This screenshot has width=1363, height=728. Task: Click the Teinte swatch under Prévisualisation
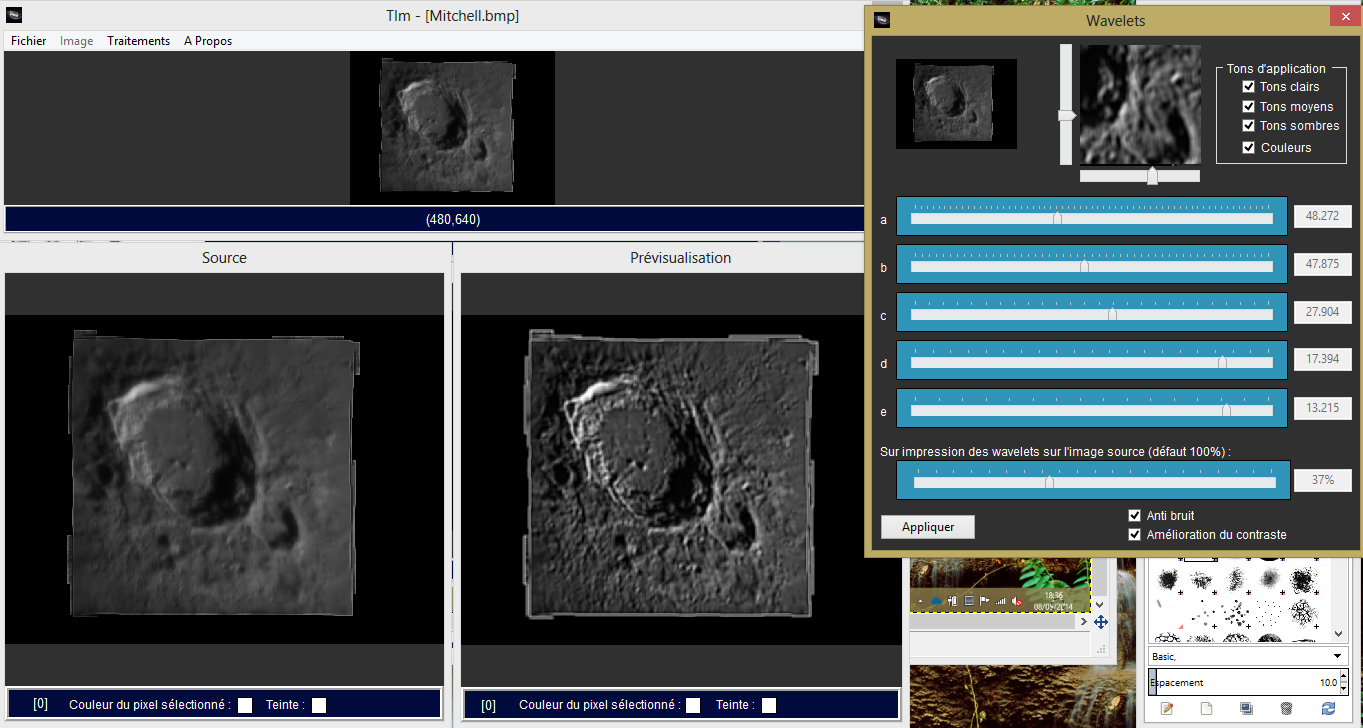tap(769, 705)
